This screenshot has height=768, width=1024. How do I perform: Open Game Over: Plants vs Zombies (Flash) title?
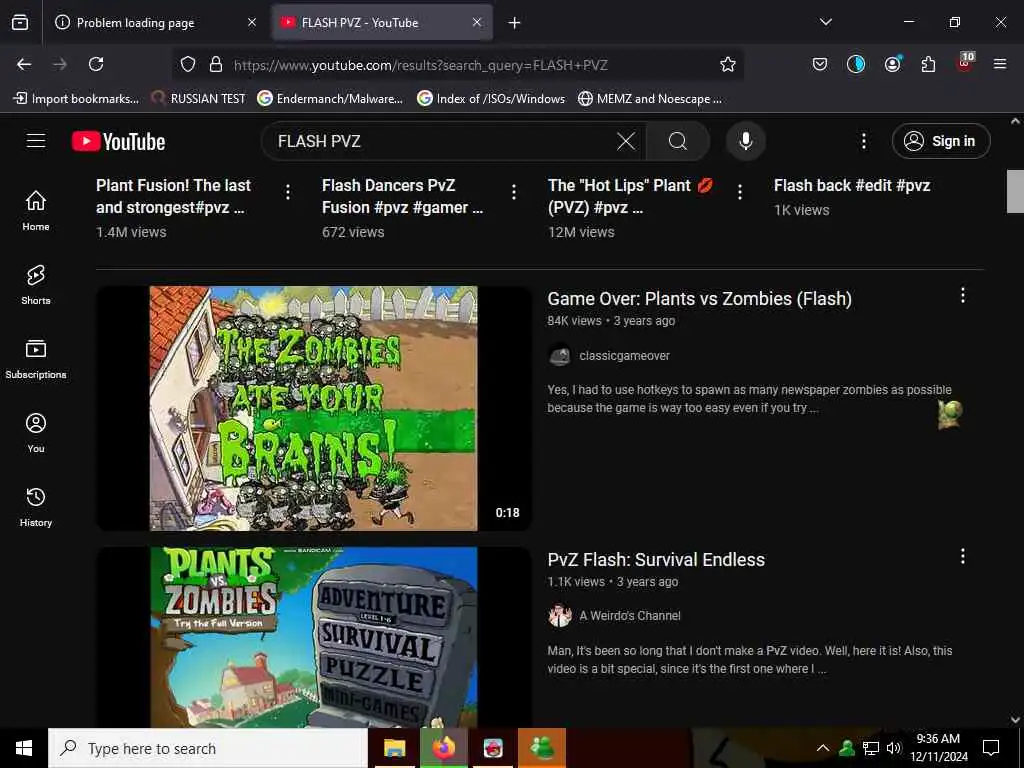coord(699,298)
